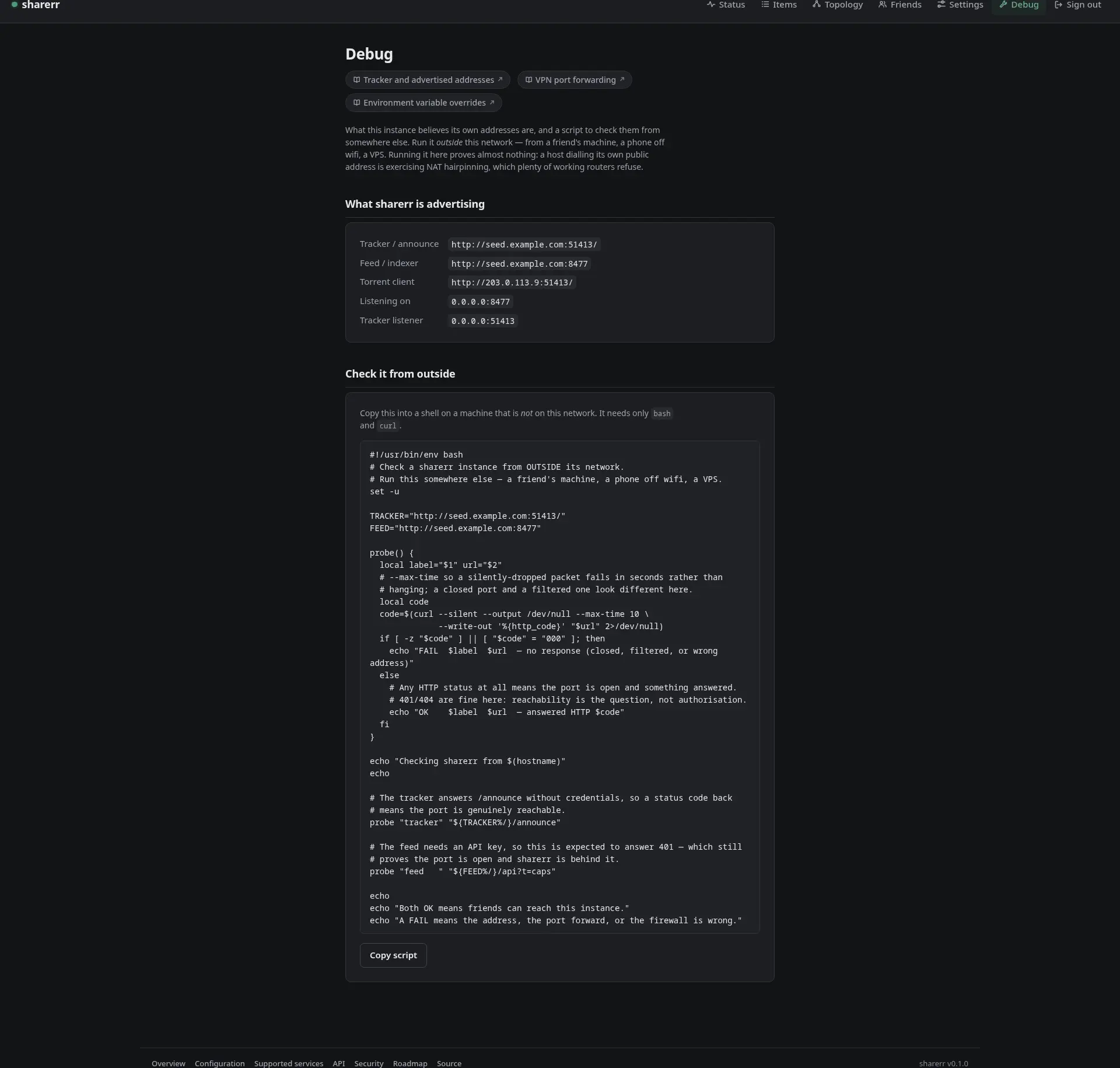The height and width of the screenshot is (1068, 1120).
Task: Select the active Debug tab
Action: [x=1019, y=5]
